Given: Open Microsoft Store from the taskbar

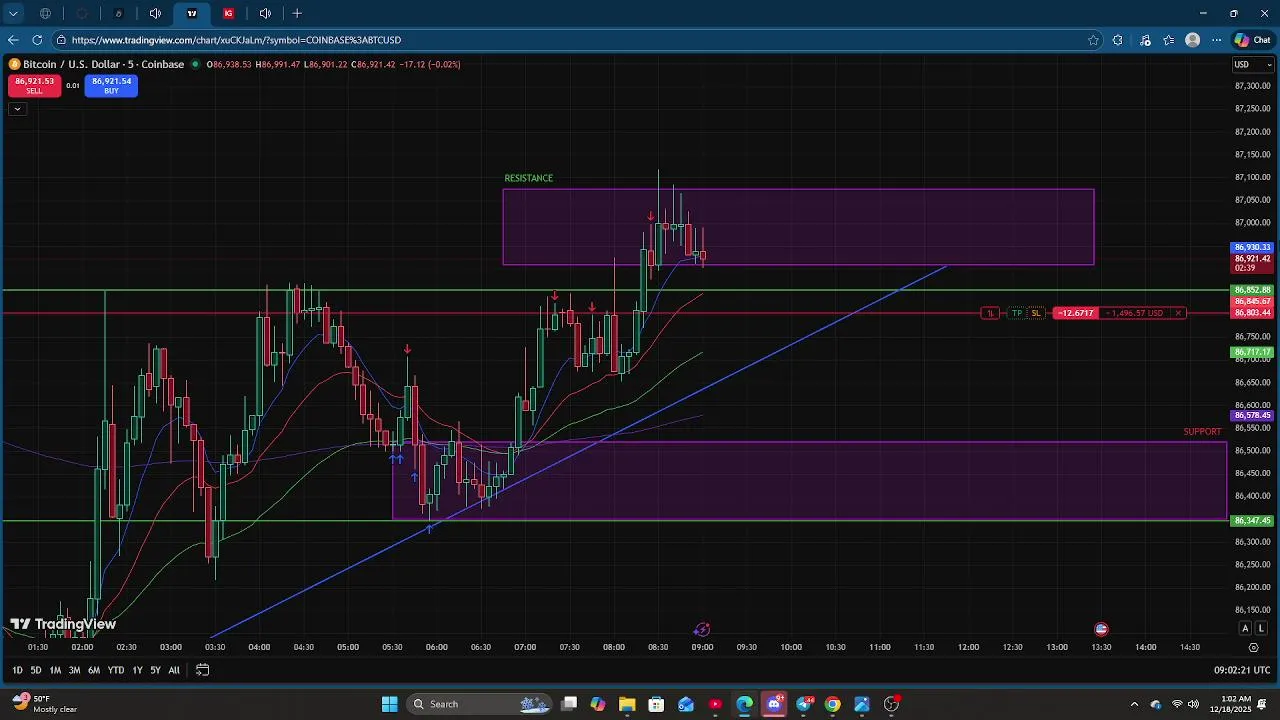Looking at the screenshot, I should click(656, 704).
